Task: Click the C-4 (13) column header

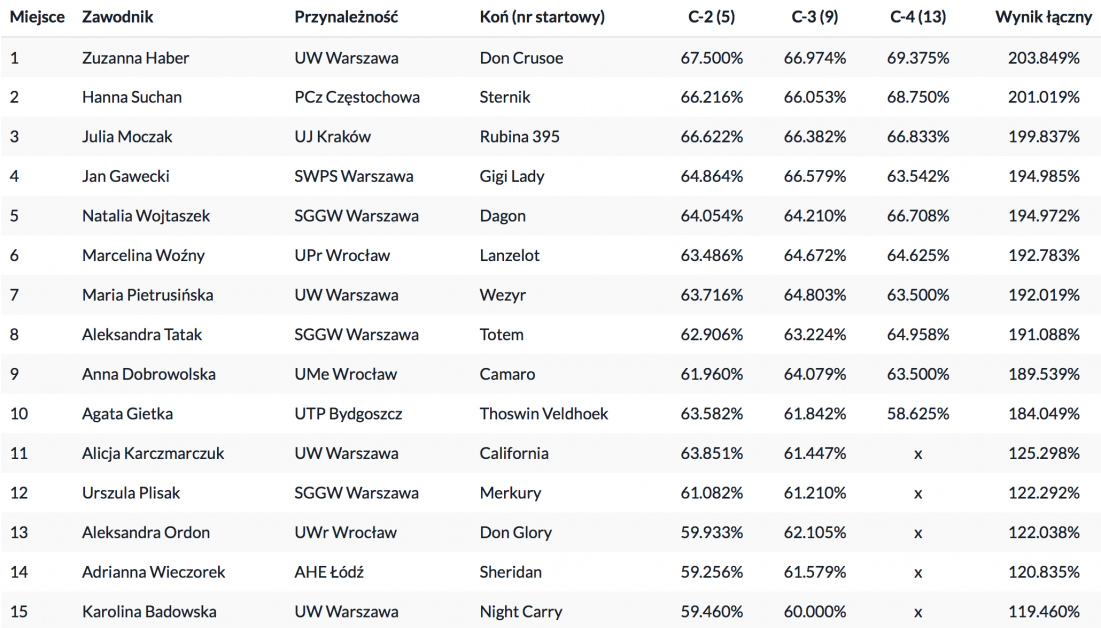Action: 917,18
